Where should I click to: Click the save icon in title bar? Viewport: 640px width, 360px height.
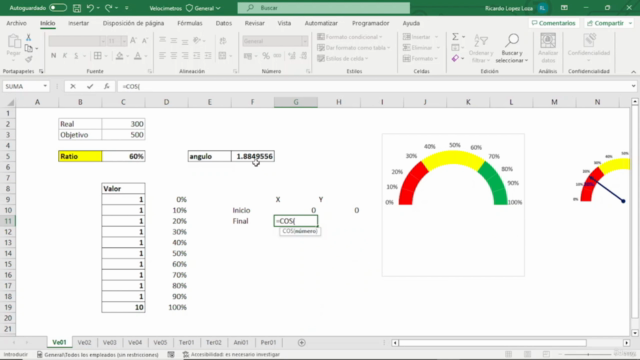[77, 8]
